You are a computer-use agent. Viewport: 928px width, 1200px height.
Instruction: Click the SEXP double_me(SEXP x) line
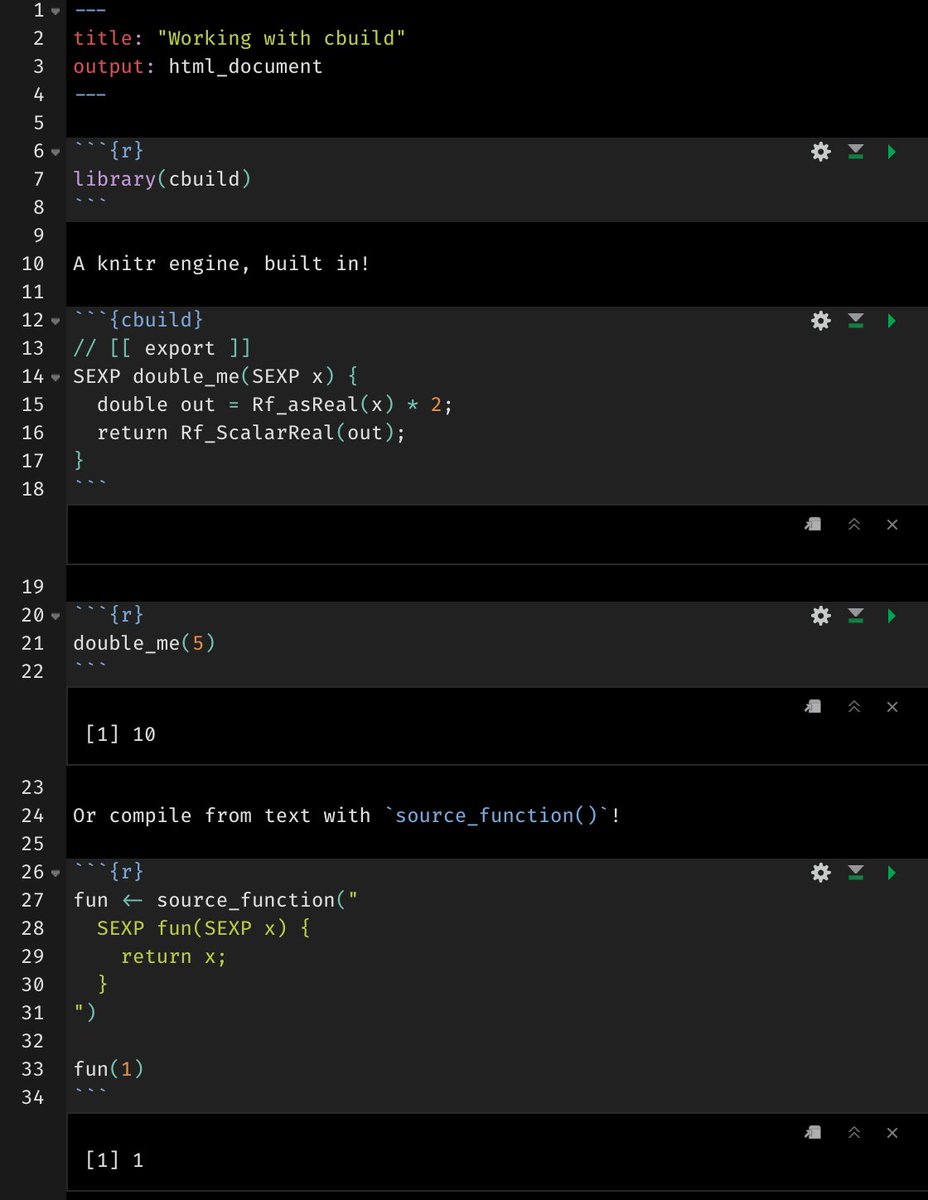coord(215,376)
